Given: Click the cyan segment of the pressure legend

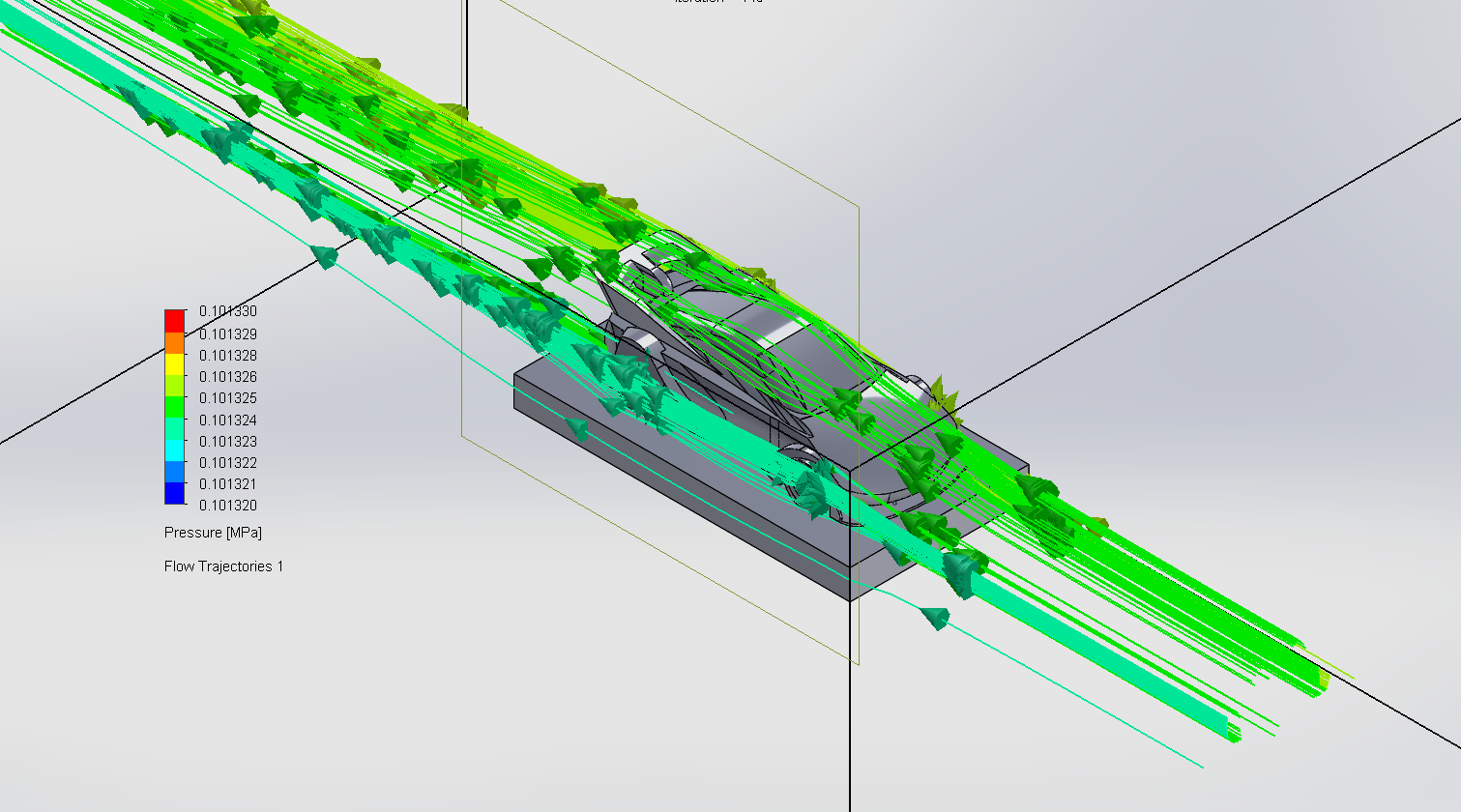Looking at the screenshot, I should (175, 450).
